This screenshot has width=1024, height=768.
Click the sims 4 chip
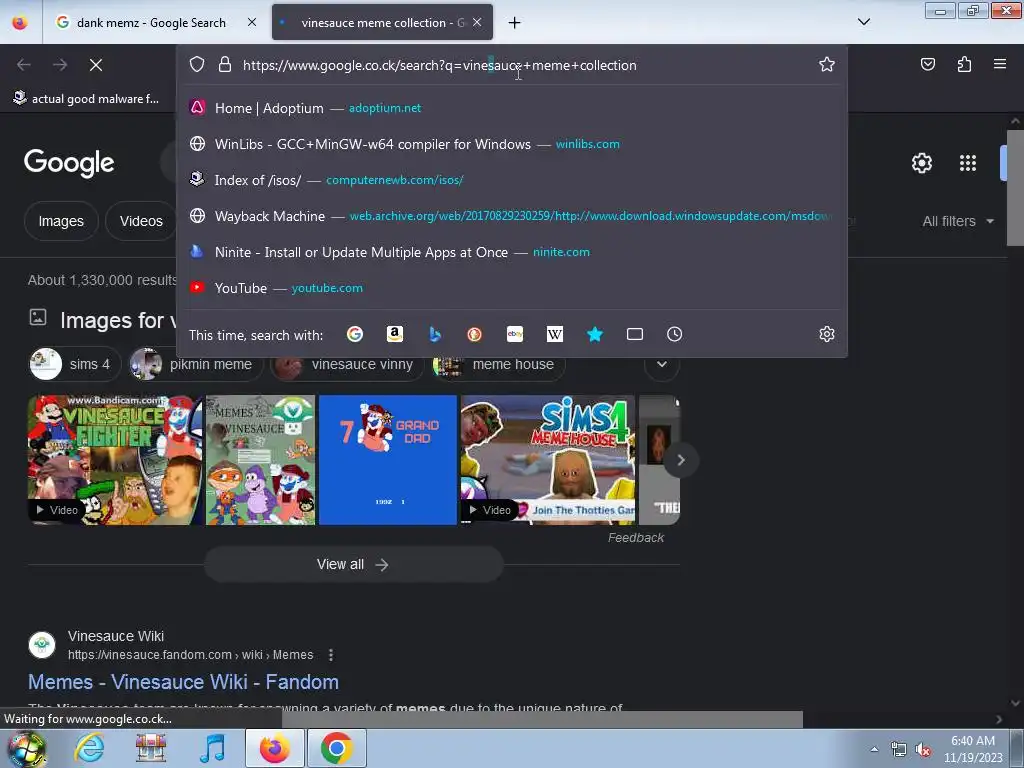pyautogui.click(x=75, y=364)
